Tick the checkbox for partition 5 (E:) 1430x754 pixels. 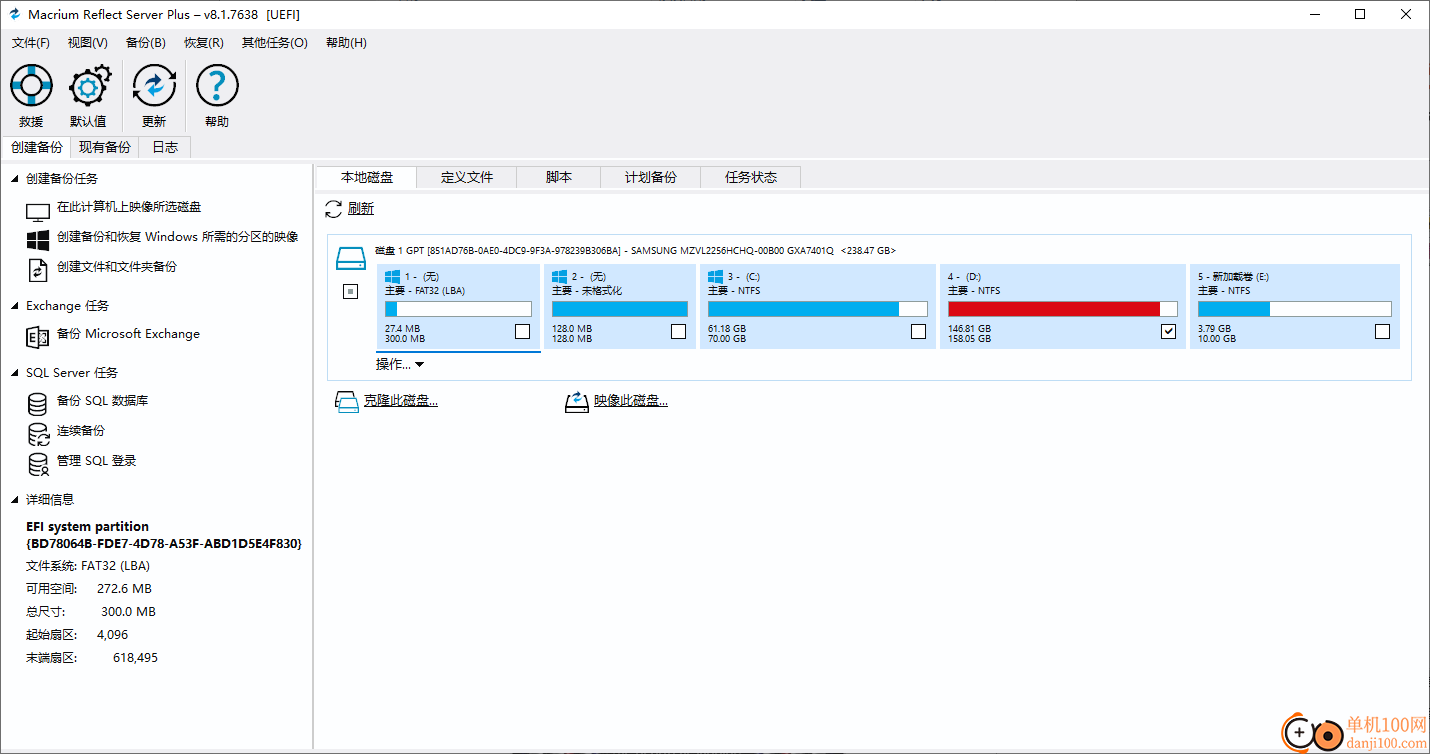(x=1383, y=332)
